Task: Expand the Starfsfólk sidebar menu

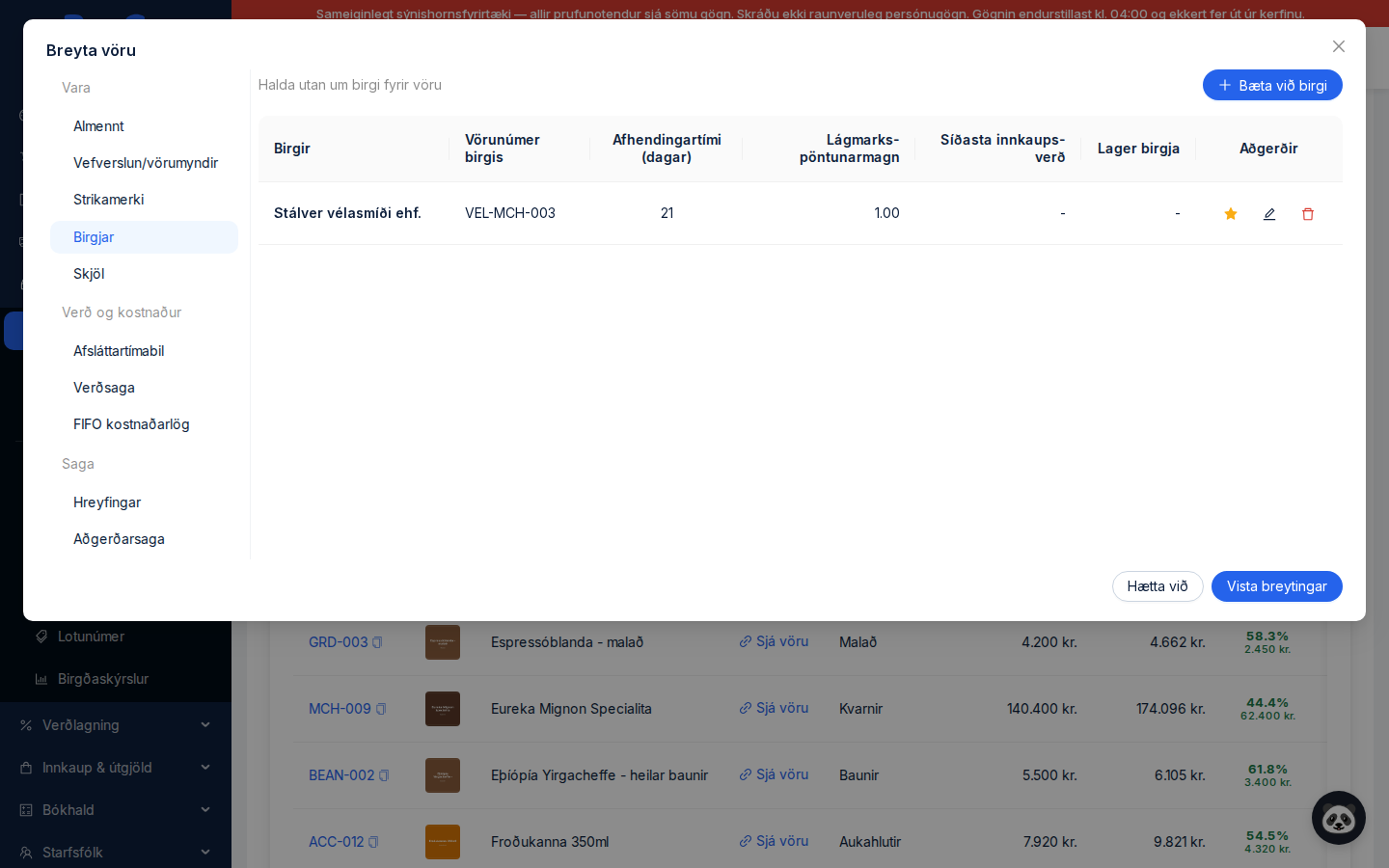Action: pos(116,853)
